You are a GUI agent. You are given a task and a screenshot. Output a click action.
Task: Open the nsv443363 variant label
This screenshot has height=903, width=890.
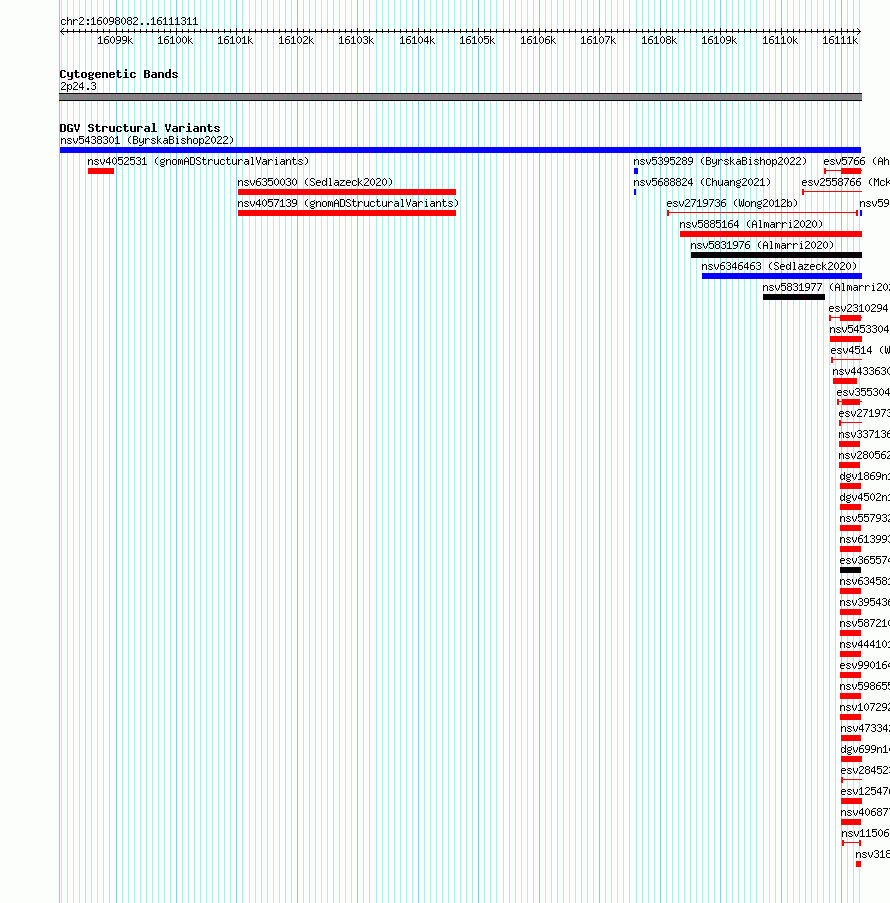pyautogui.click(x=861, y=371)
